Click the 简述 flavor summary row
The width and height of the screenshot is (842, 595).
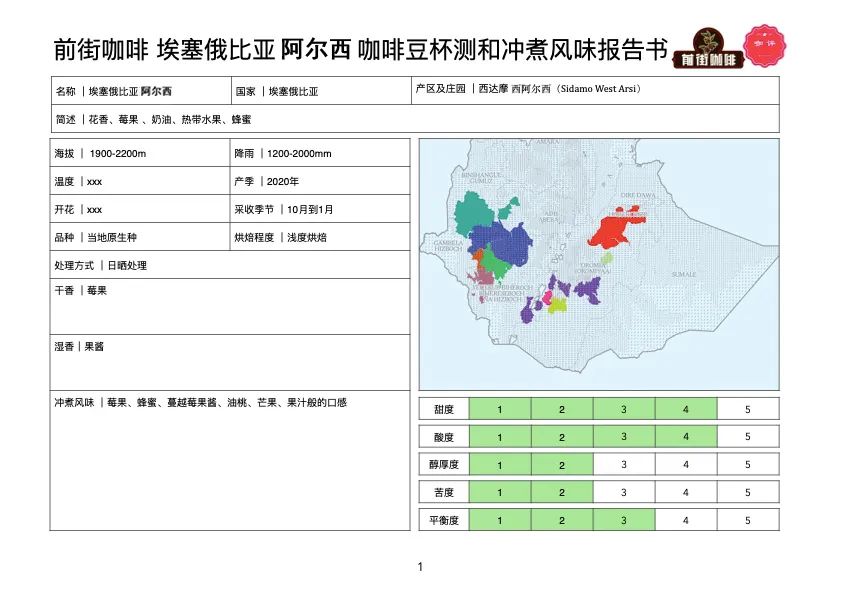415,119
